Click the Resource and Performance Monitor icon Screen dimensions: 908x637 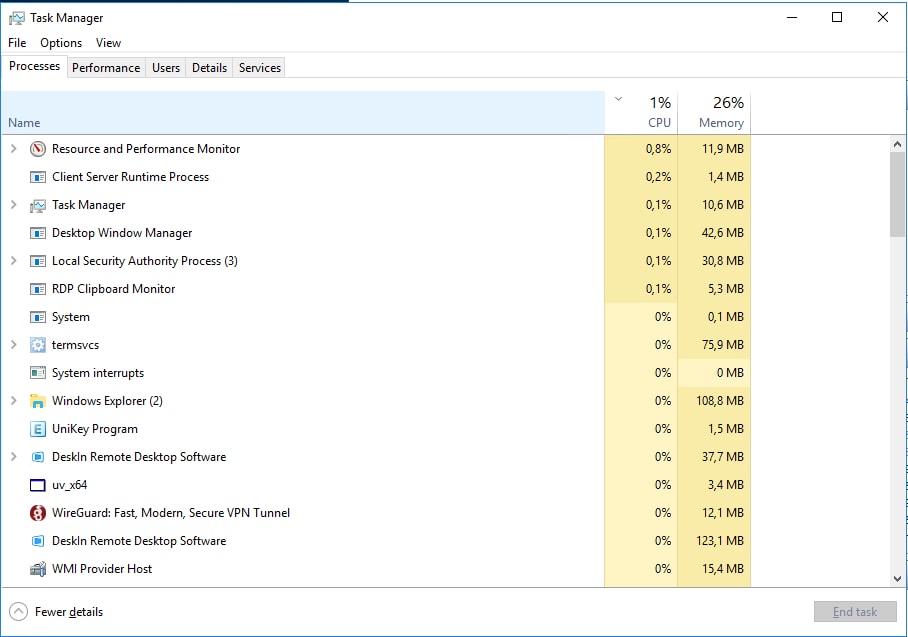point(37,148)
